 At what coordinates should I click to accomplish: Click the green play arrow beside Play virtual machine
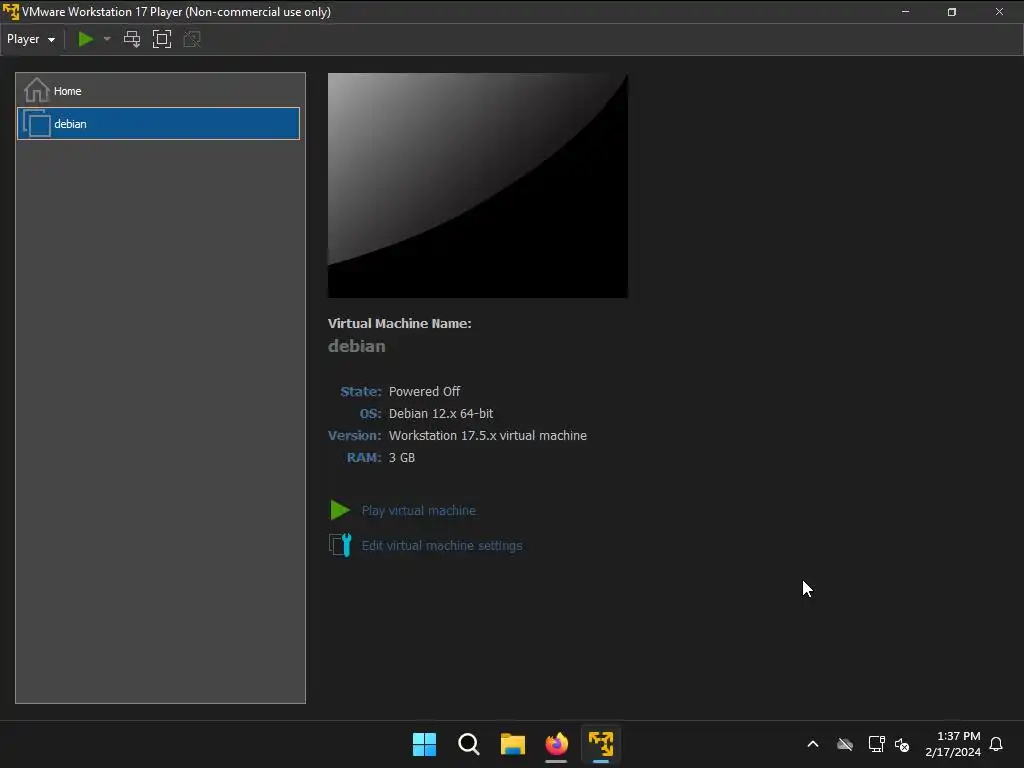(340, 510)
